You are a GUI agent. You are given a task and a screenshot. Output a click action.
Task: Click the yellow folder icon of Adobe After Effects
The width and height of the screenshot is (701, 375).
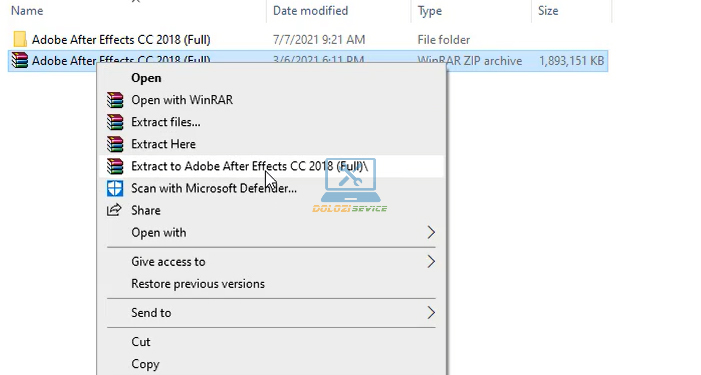[x=20, y=39]
